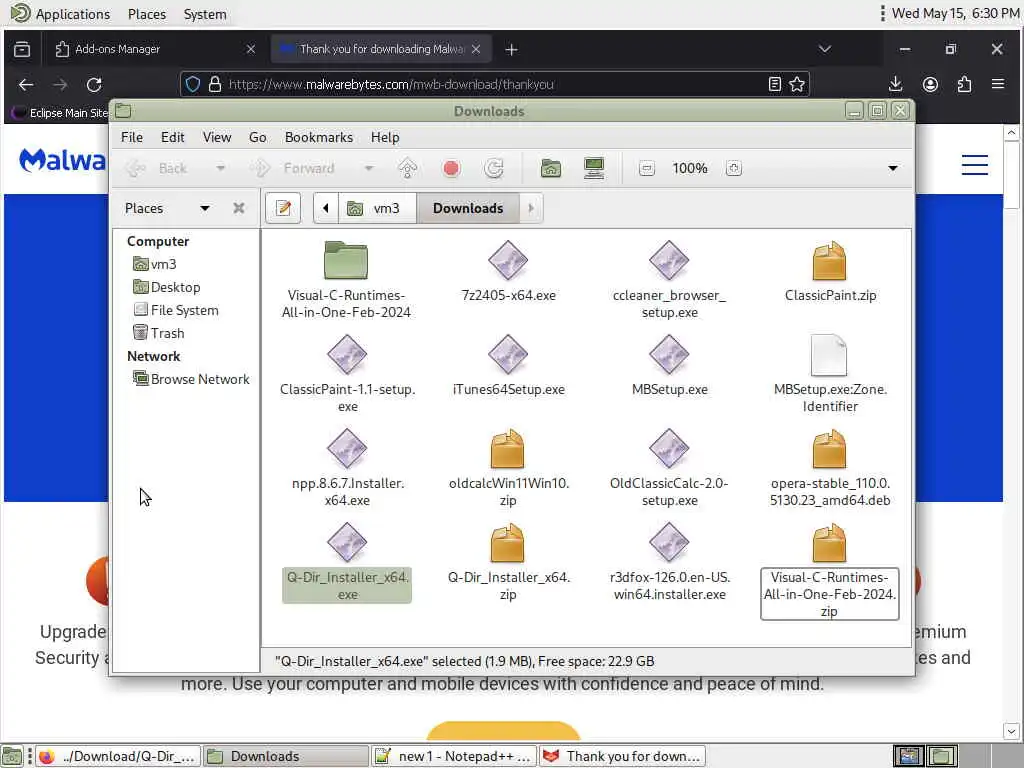1024x768 pixels.
Task: Select the ccleaner_browser_setup.exe icon
Action: [669, 260]
